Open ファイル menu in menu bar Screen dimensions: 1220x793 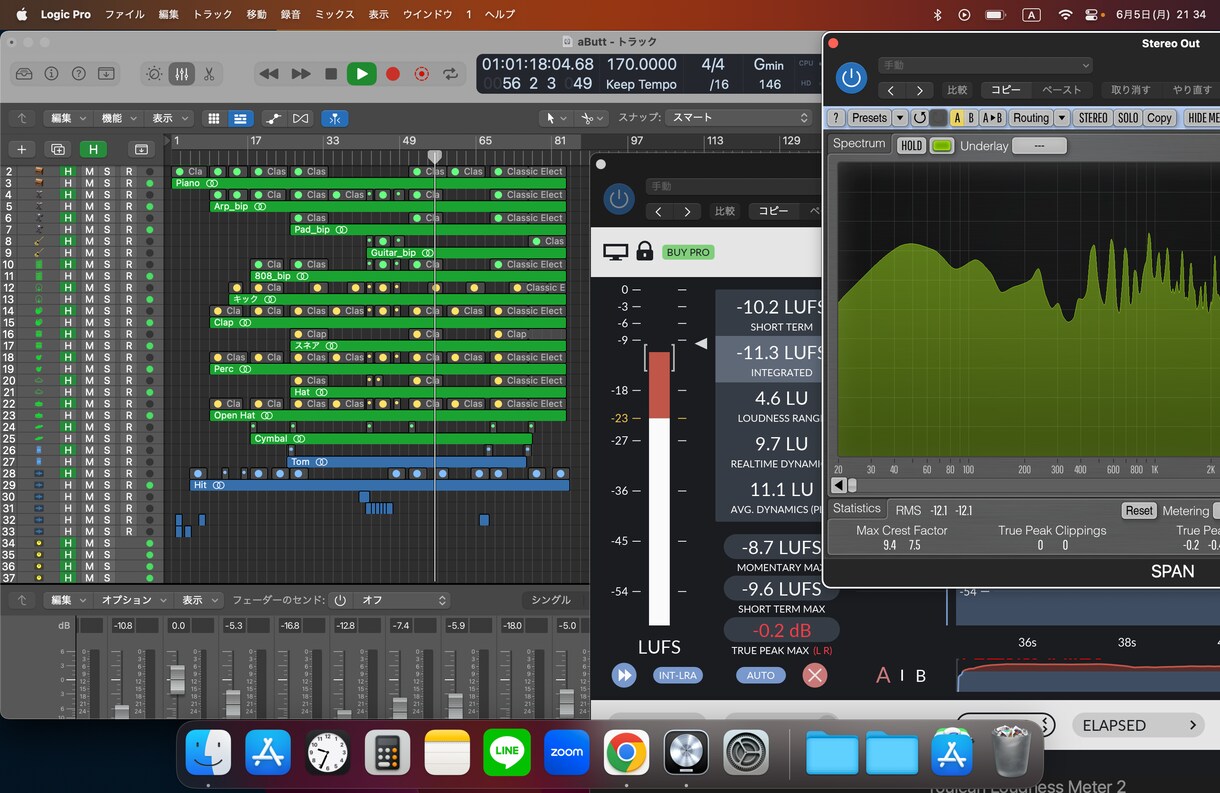(x=124, y=15)
